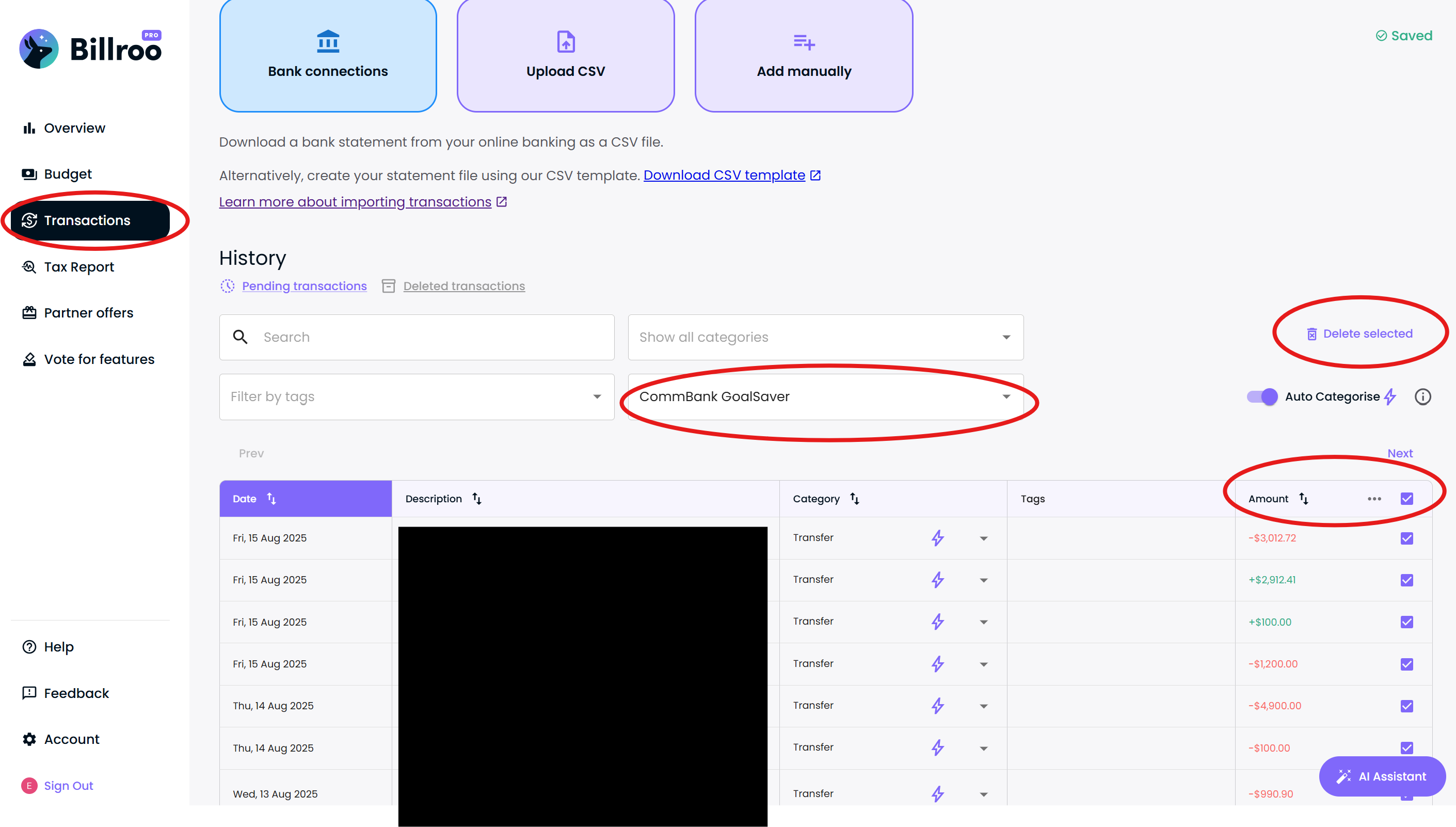
Task: Click into the Search transactions field
Action: click(x=417, y=338)
